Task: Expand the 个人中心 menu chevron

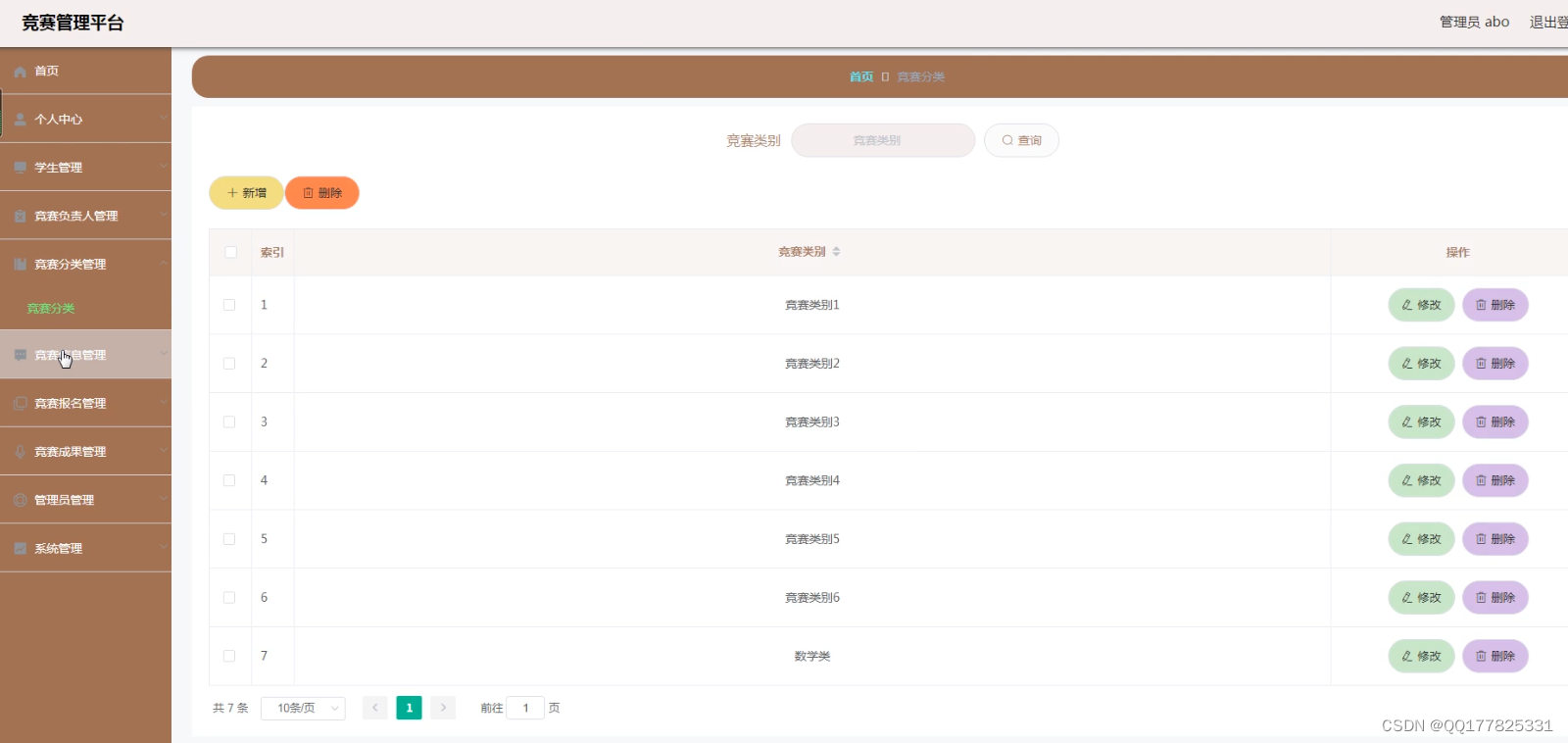Action: point(164,119)
